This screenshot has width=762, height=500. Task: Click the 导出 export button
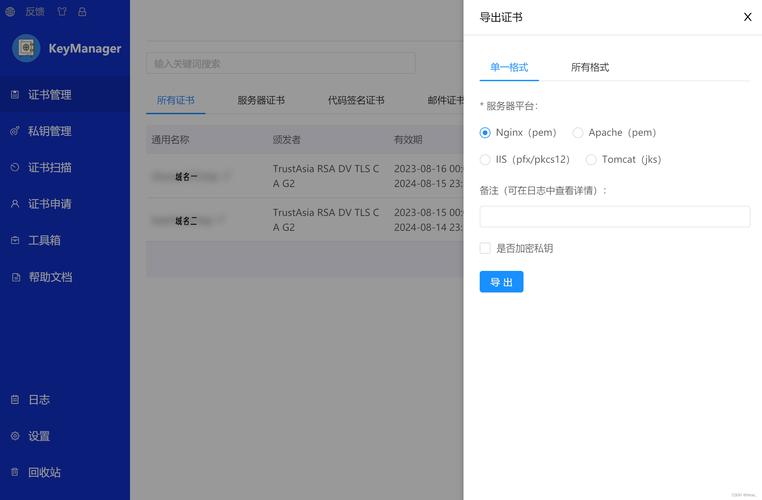[x=502, y=282]
